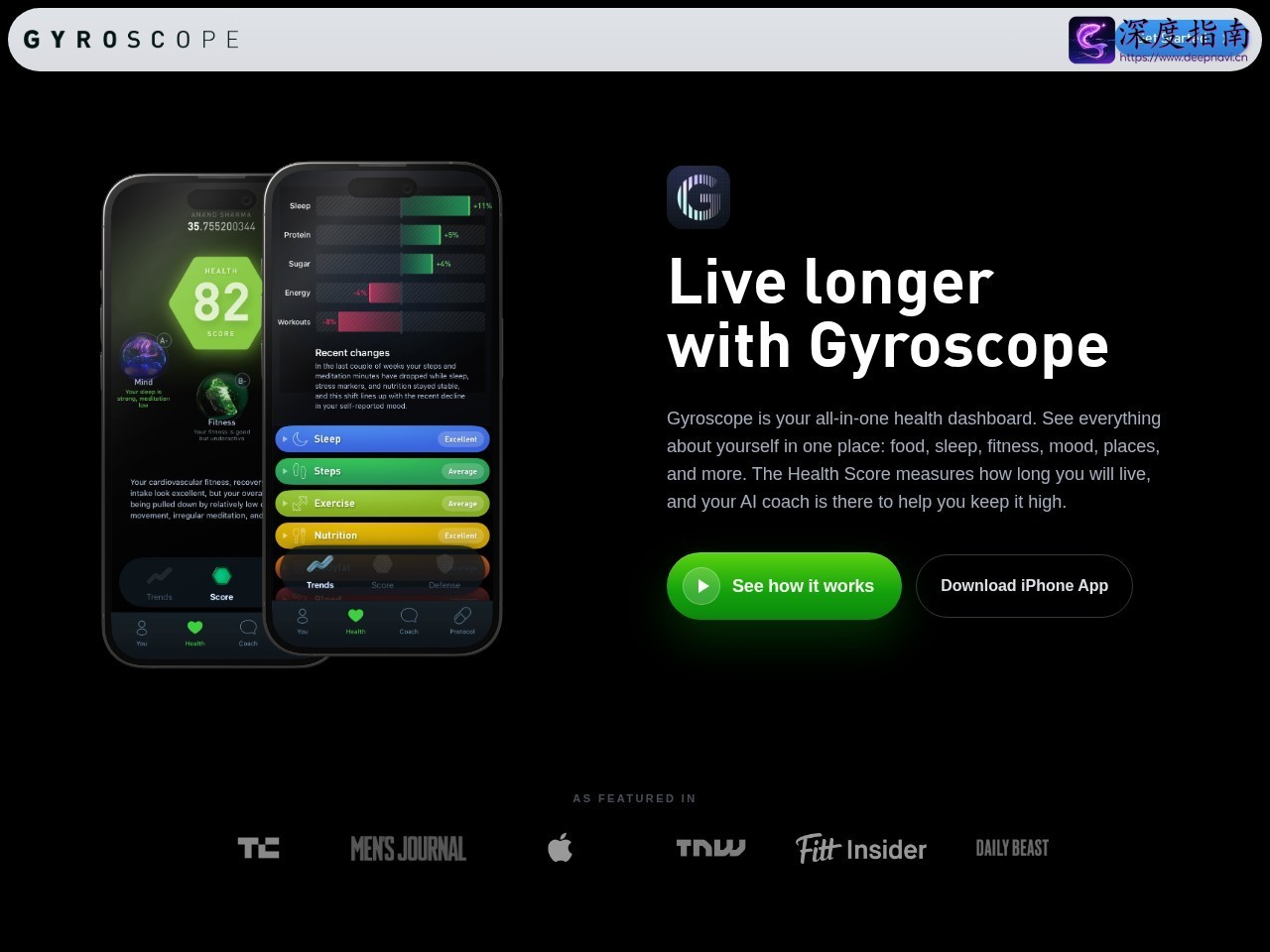
Task: Open the Coach tab on back phone
Action: (248, 633)
